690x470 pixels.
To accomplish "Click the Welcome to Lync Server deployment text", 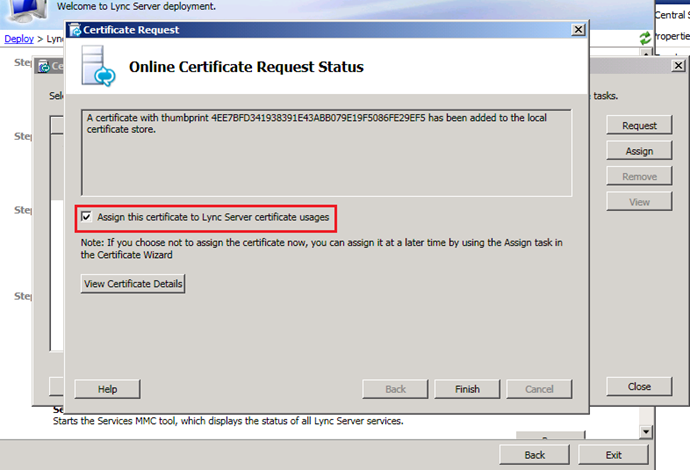I will (136, 7).
